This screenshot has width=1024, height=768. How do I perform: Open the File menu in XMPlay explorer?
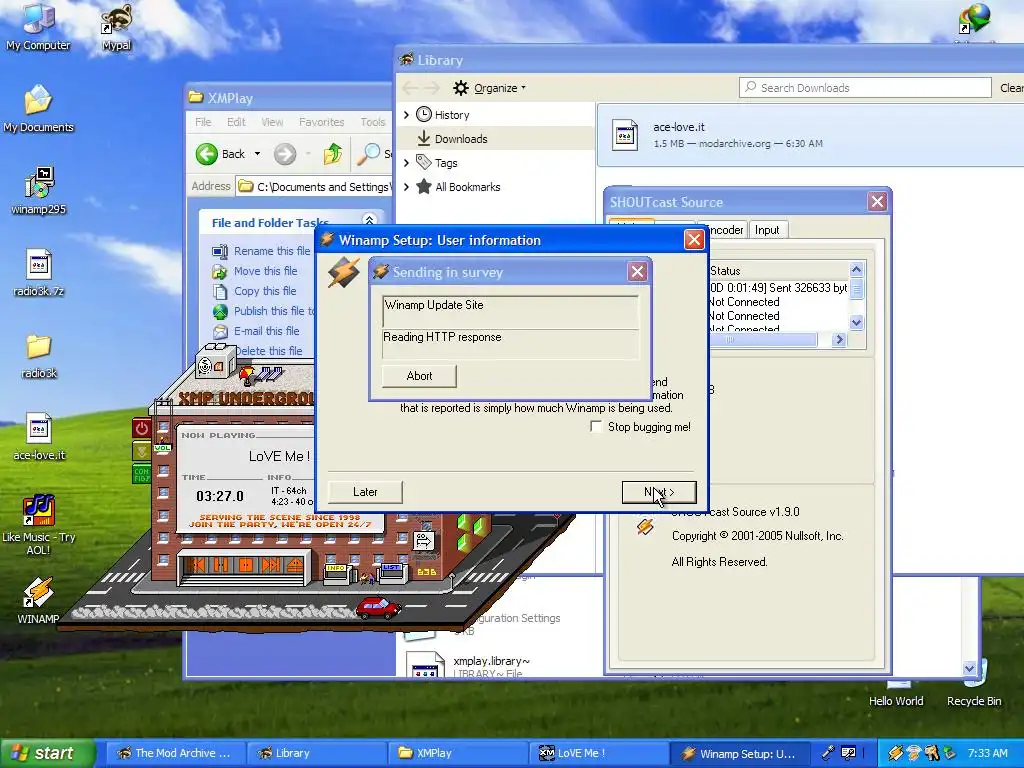pyautogui.click(x=203, y=122)
